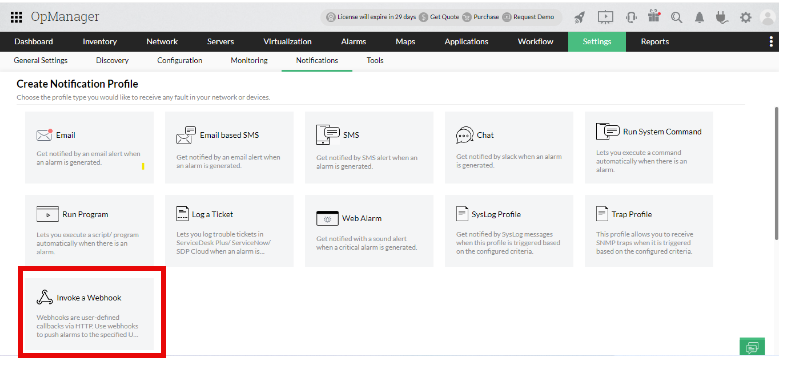Select the SysLog Profile title
This screenshot has width=785, height=371.
pos(496,214)
